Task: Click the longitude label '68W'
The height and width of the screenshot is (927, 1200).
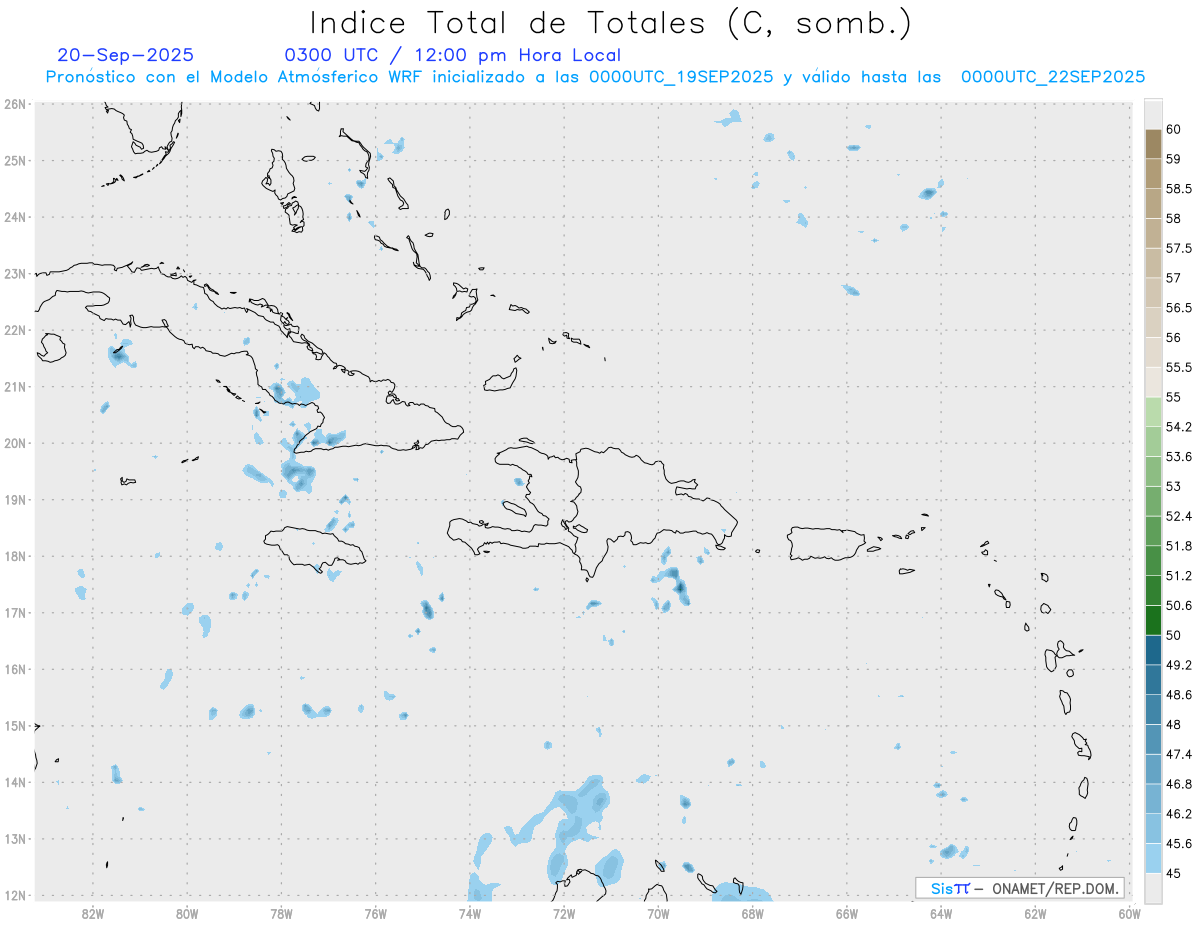Action: coord(753,913)
